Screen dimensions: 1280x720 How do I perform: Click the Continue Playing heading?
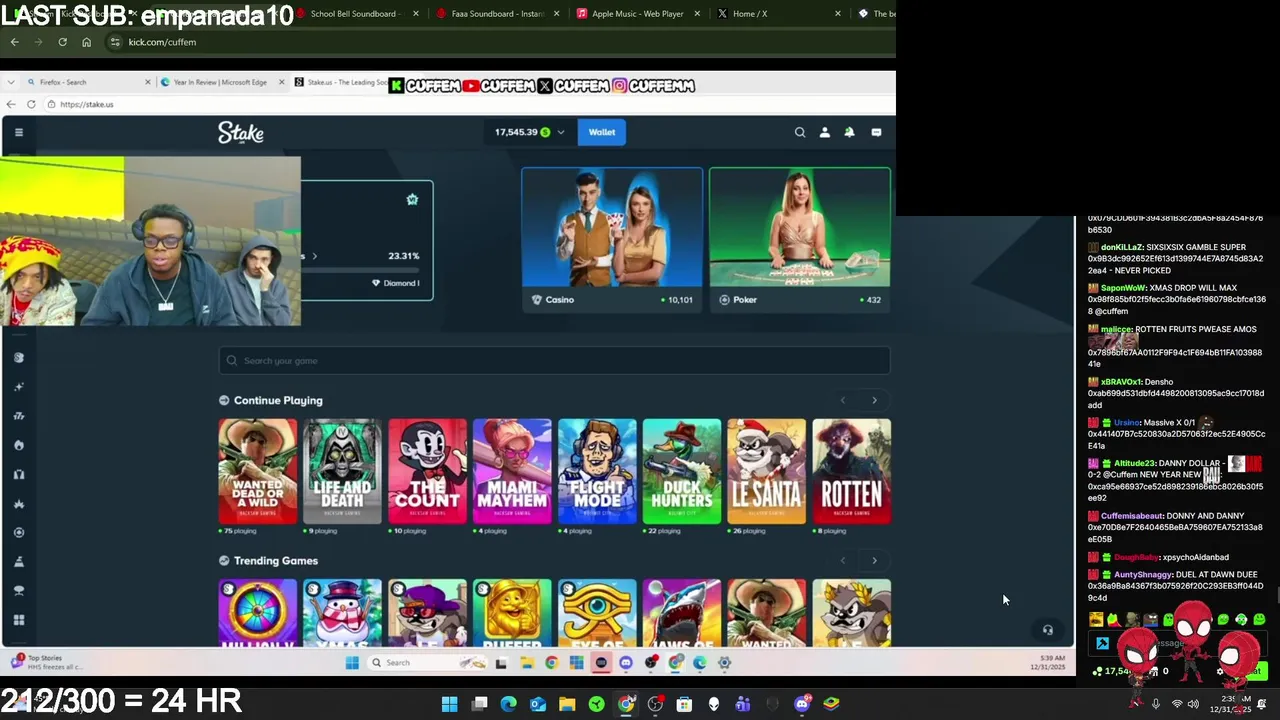277,400
